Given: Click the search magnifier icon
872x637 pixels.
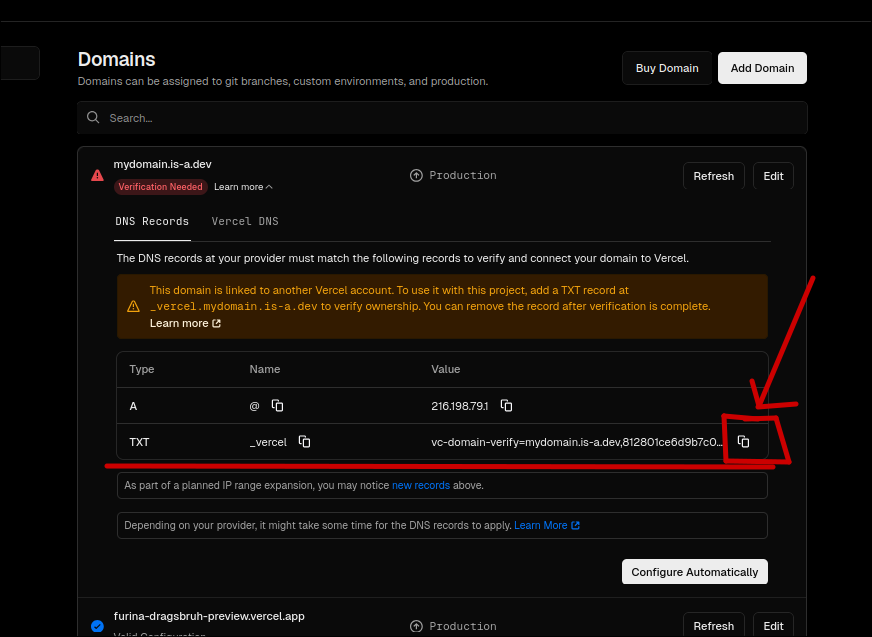Looking at the screenshot, I should (x=93, y=117).
